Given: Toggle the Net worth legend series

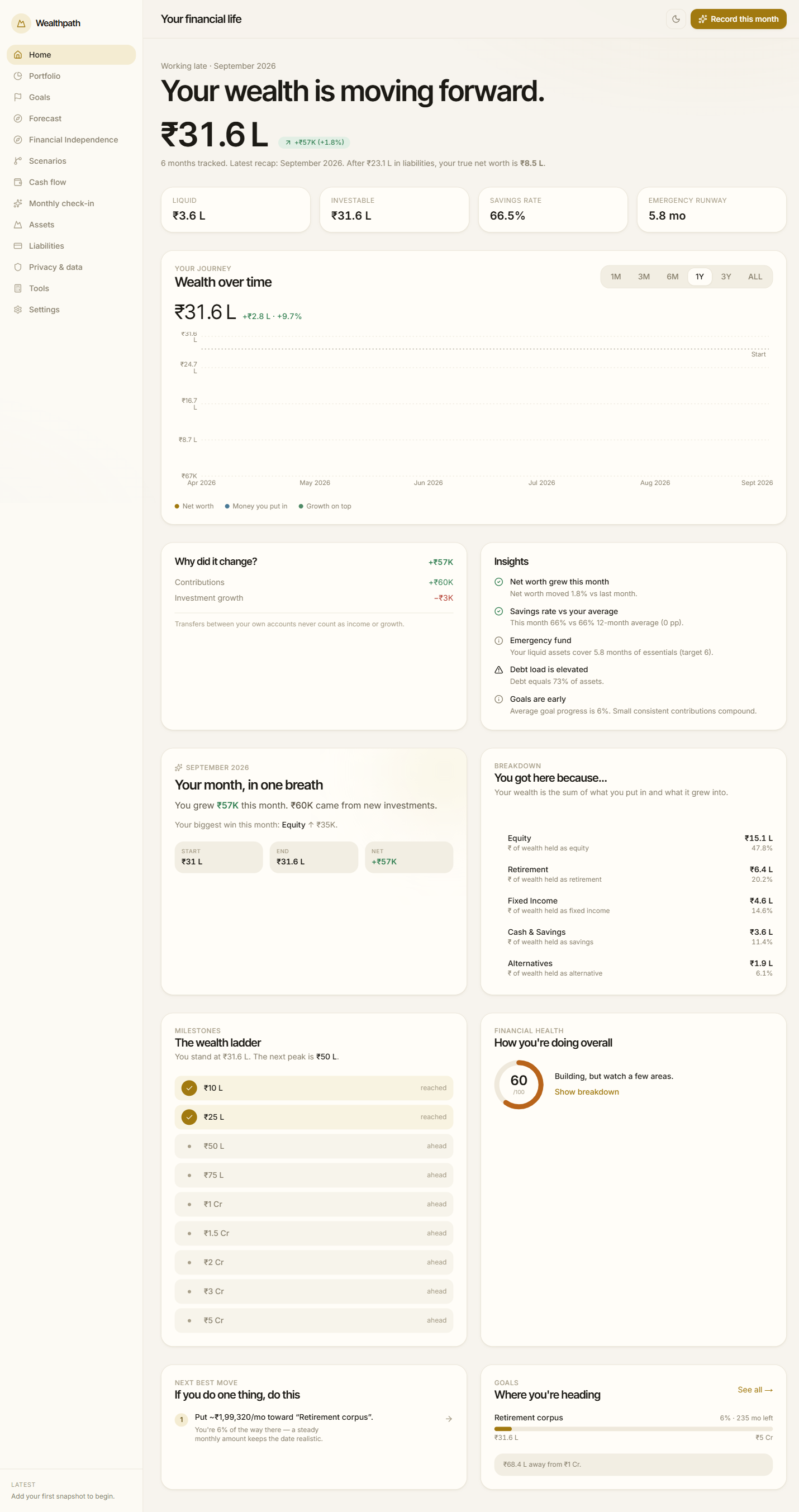Looking at the screenshot, I should coord(194,506).
